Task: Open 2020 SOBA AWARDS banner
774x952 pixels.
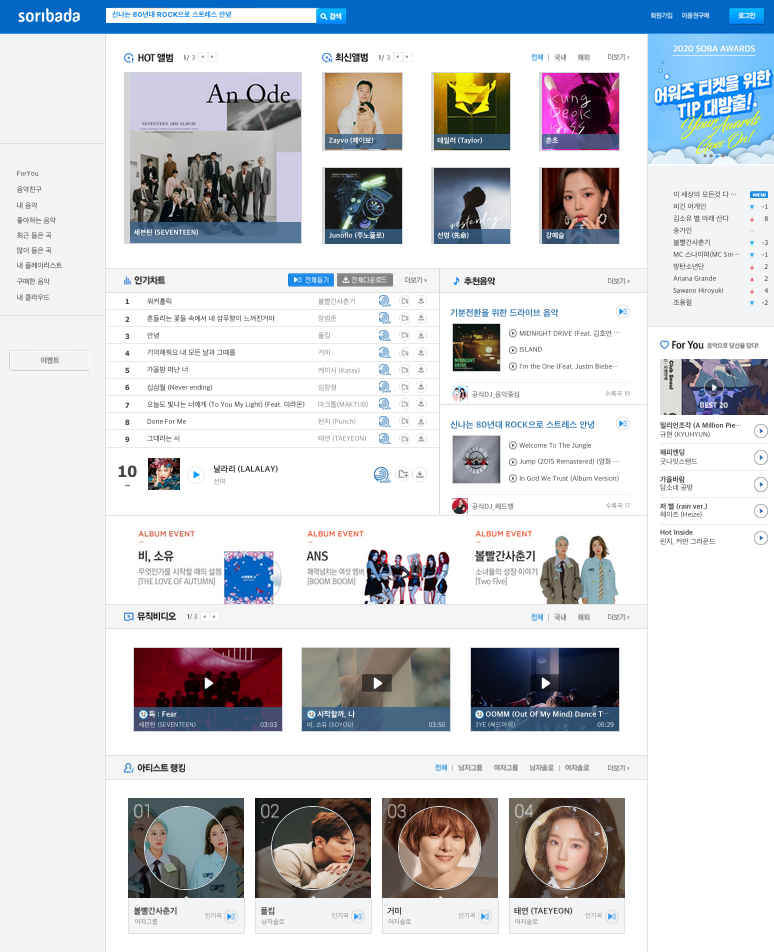Action: coord(711,99)
